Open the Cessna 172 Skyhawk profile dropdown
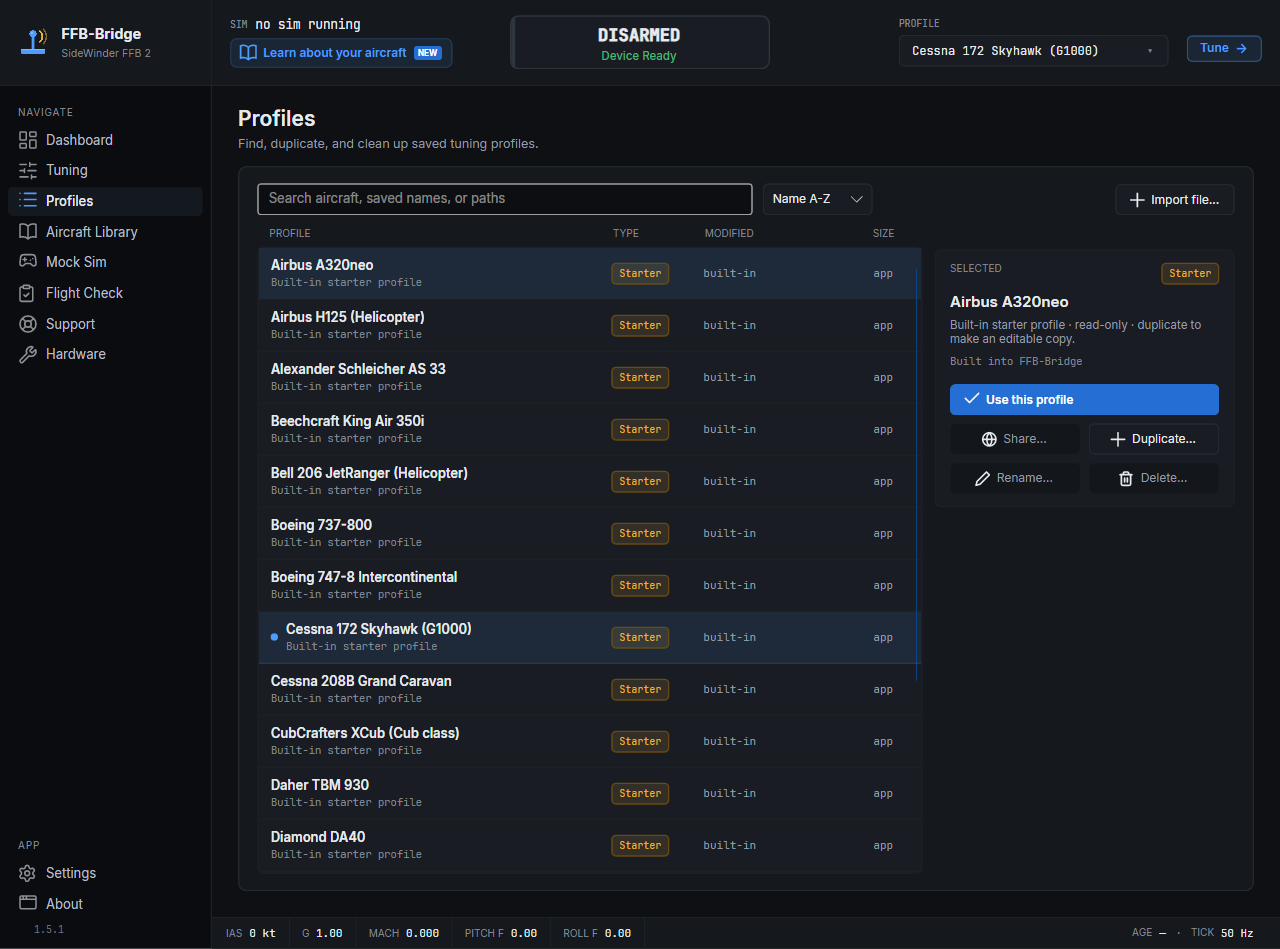Image resolution: width=1280 pixels, height=949 pixels. tap(1033, 50)
